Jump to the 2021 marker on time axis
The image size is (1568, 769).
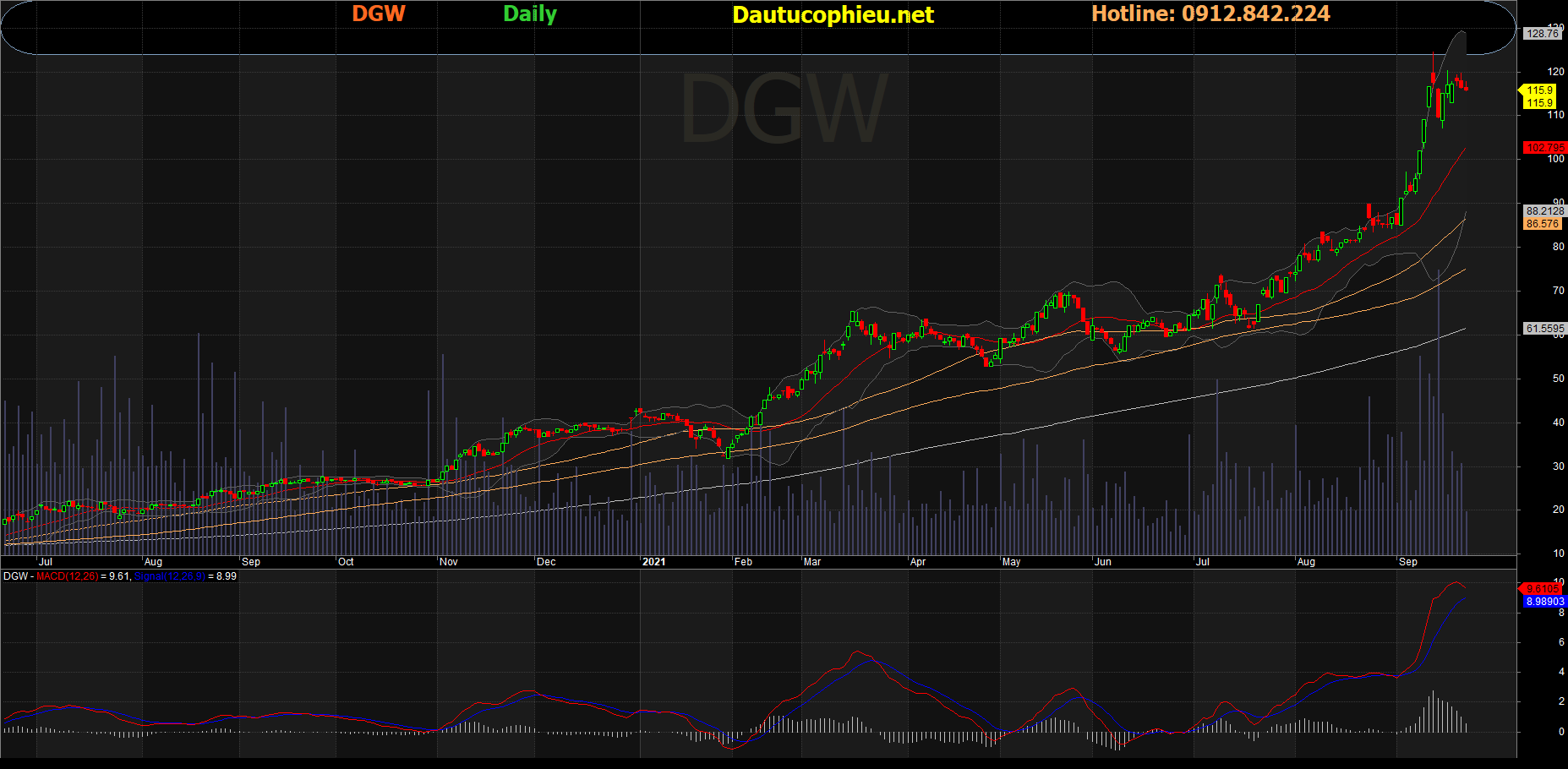point(653,562)
